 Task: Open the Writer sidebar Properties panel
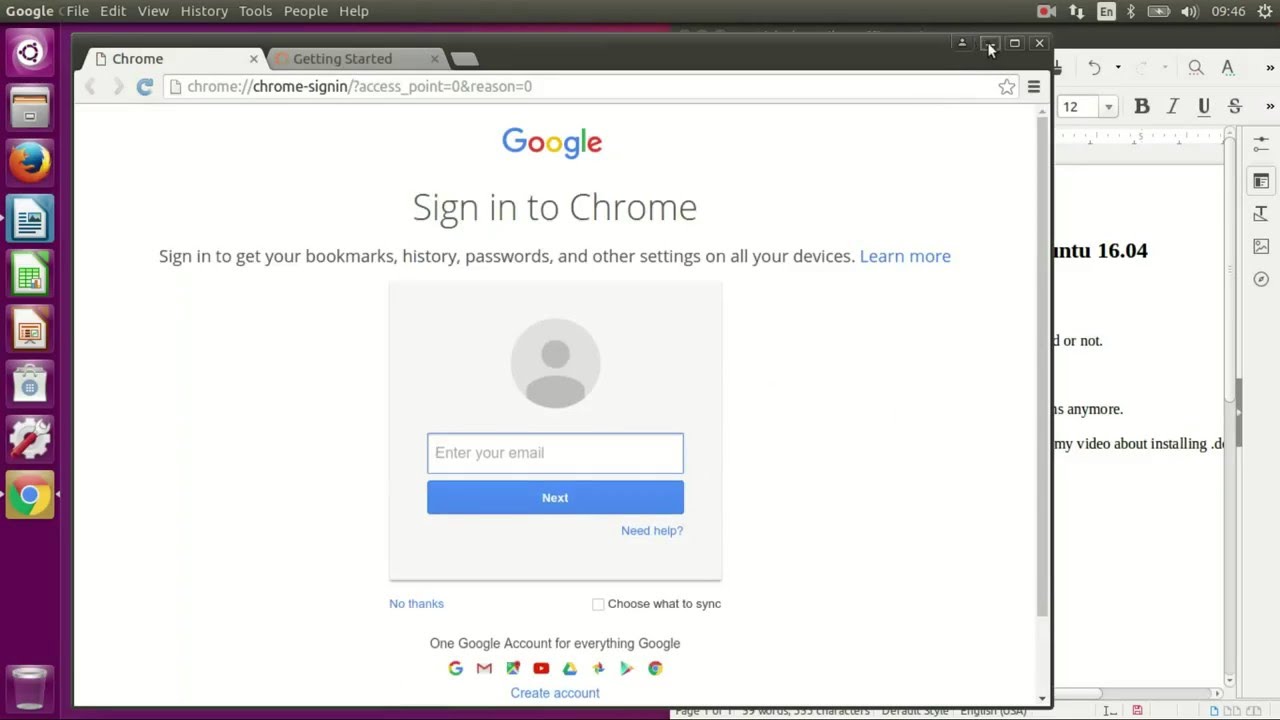point(1261,181)
